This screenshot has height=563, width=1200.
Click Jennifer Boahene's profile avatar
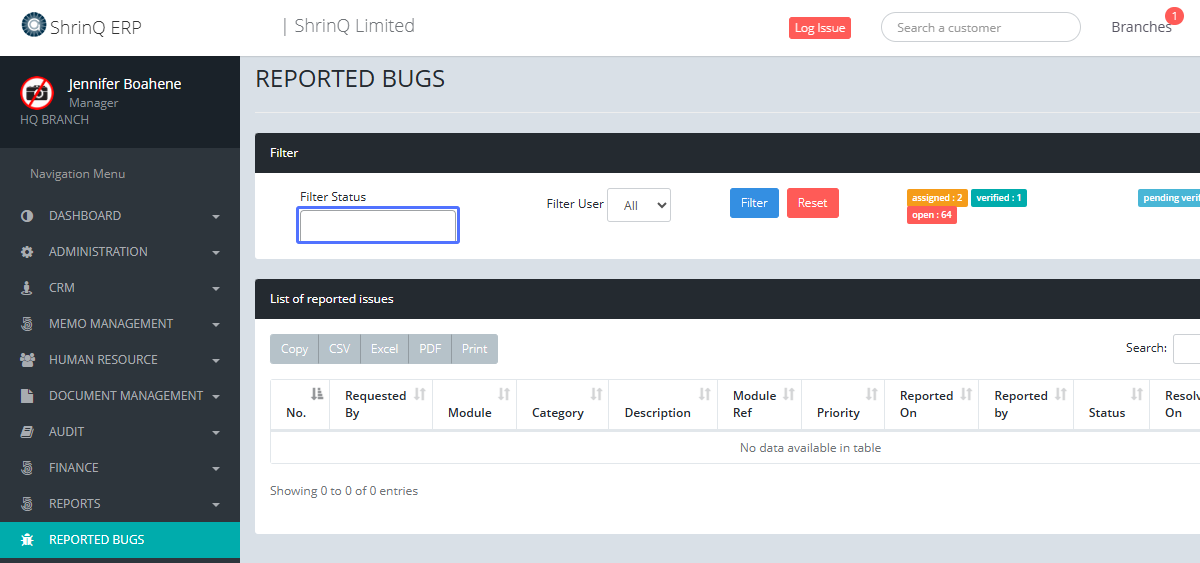coord(37,93)
